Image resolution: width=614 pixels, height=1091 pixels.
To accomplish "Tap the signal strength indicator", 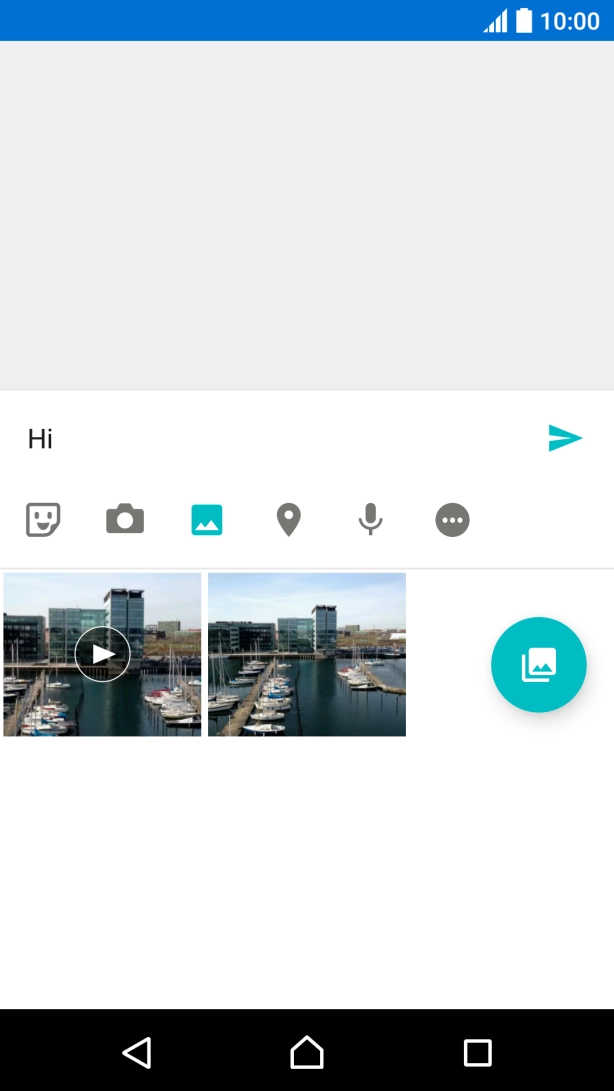I will [x=495, y=21].
